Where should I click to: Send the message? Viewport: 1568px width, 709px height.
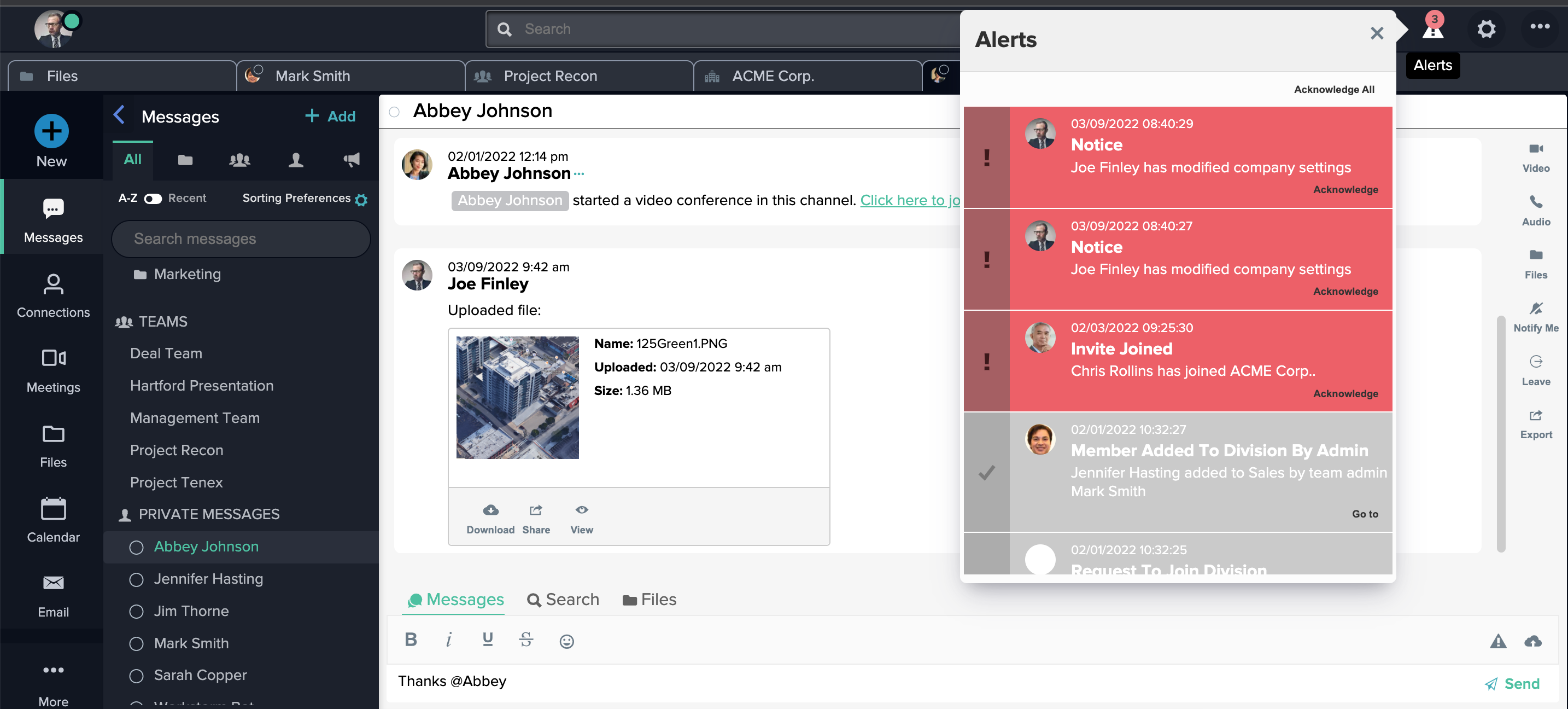click(1512, 683)
